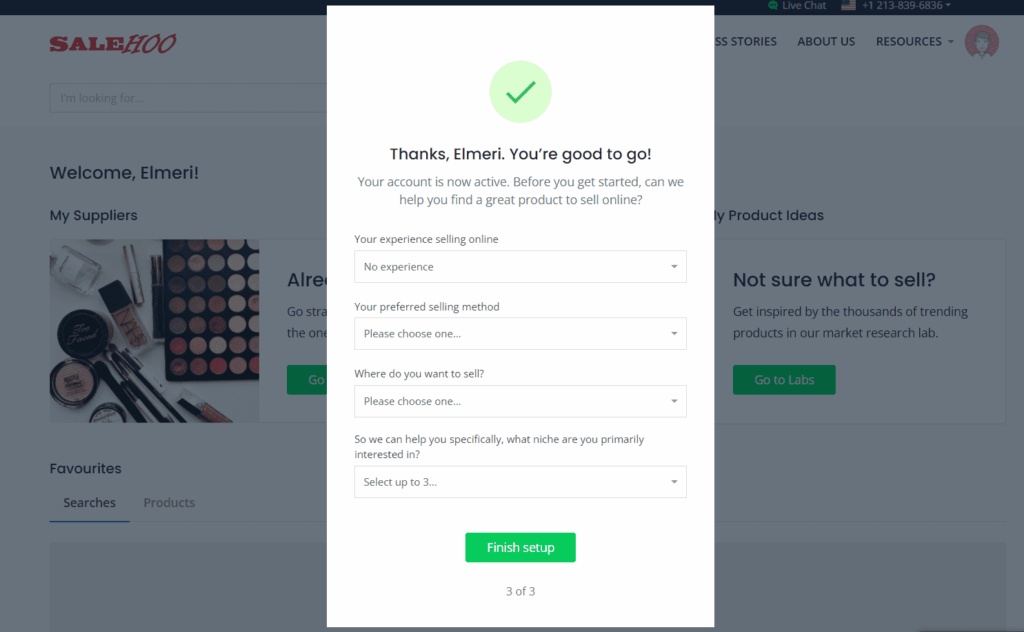Open the experience selling online dropdown
1024x632 pixels.
(x=520, y=266)
